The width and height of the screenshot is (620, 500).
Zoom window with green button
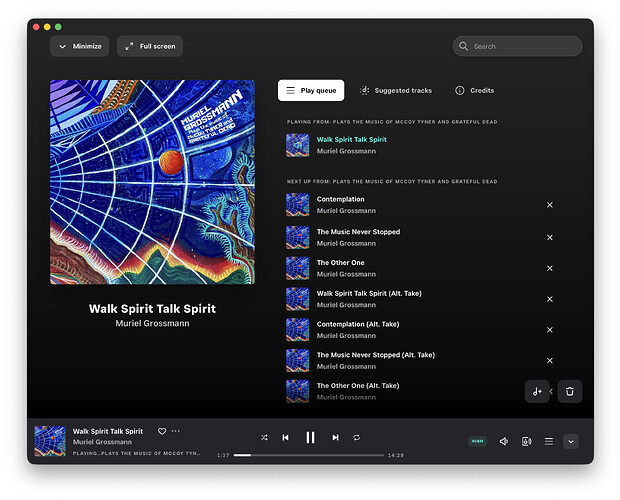tap(58, 27)
